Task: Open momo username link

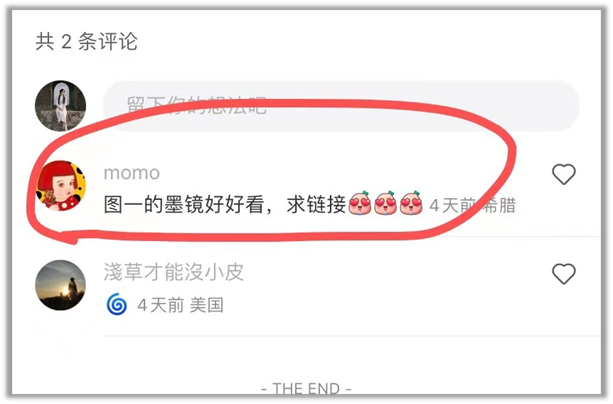Action: pyautogui.click(x=132, y=173)
